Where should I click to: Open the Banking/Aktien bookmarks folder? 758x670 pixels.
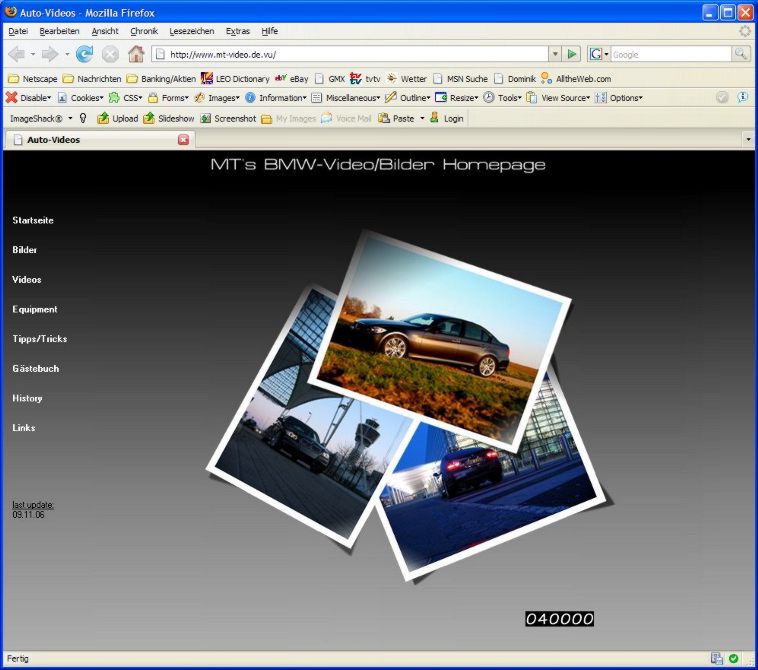pos(161,78)
